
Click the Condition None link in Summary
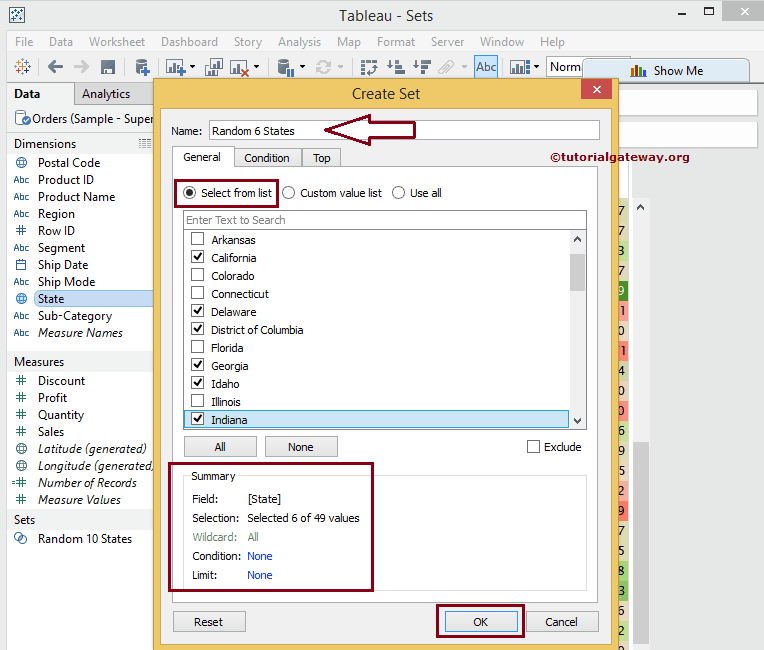(260, 556)
